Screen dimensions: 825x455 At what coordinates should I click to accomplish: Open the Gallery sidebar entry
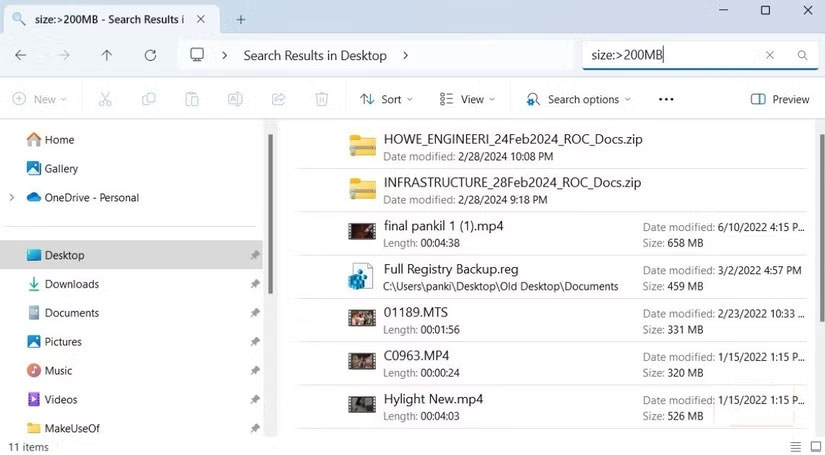point(61,169)
